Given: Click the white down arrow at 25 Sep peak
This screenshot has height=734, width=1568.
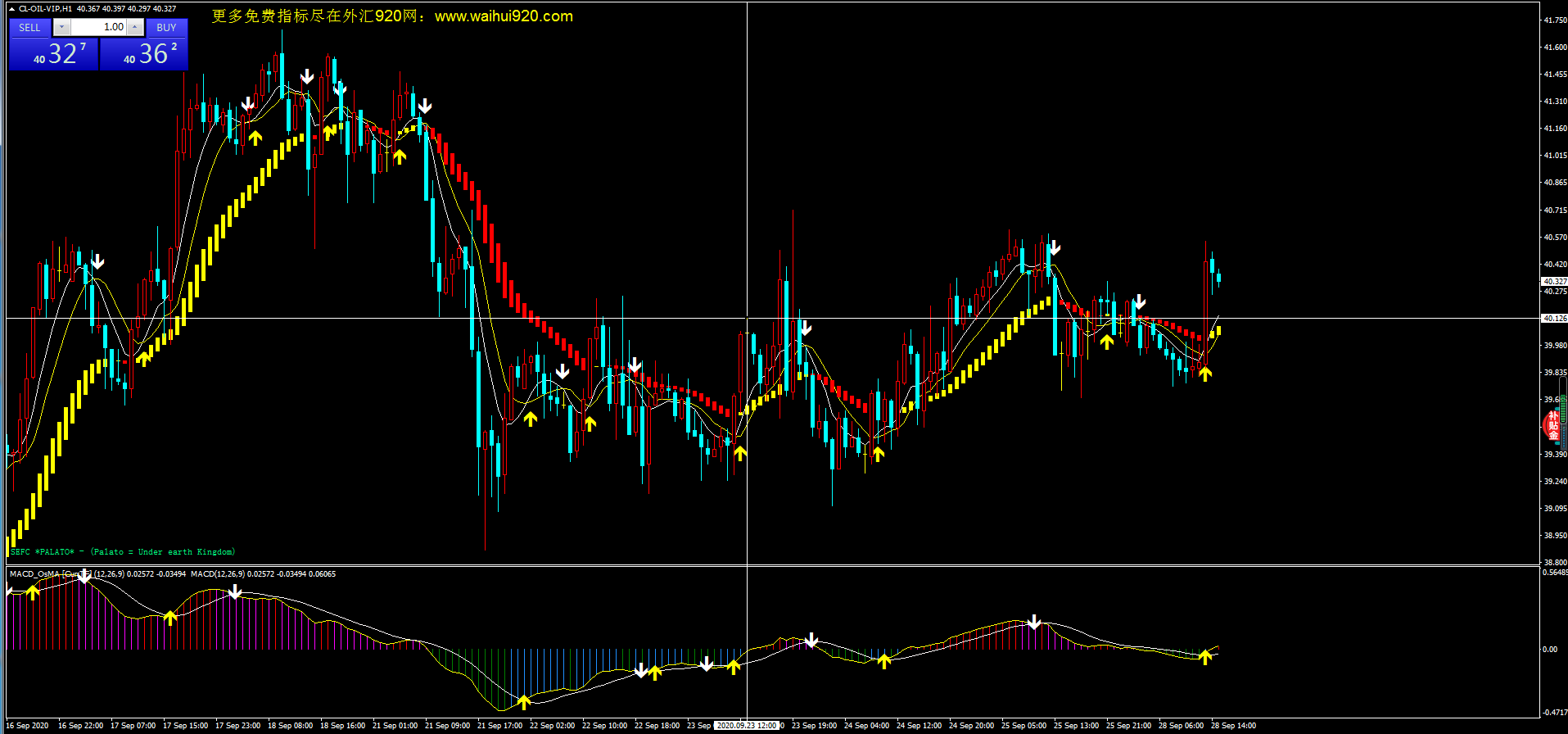Looking at the screenshot, I should click(1055, 247).
